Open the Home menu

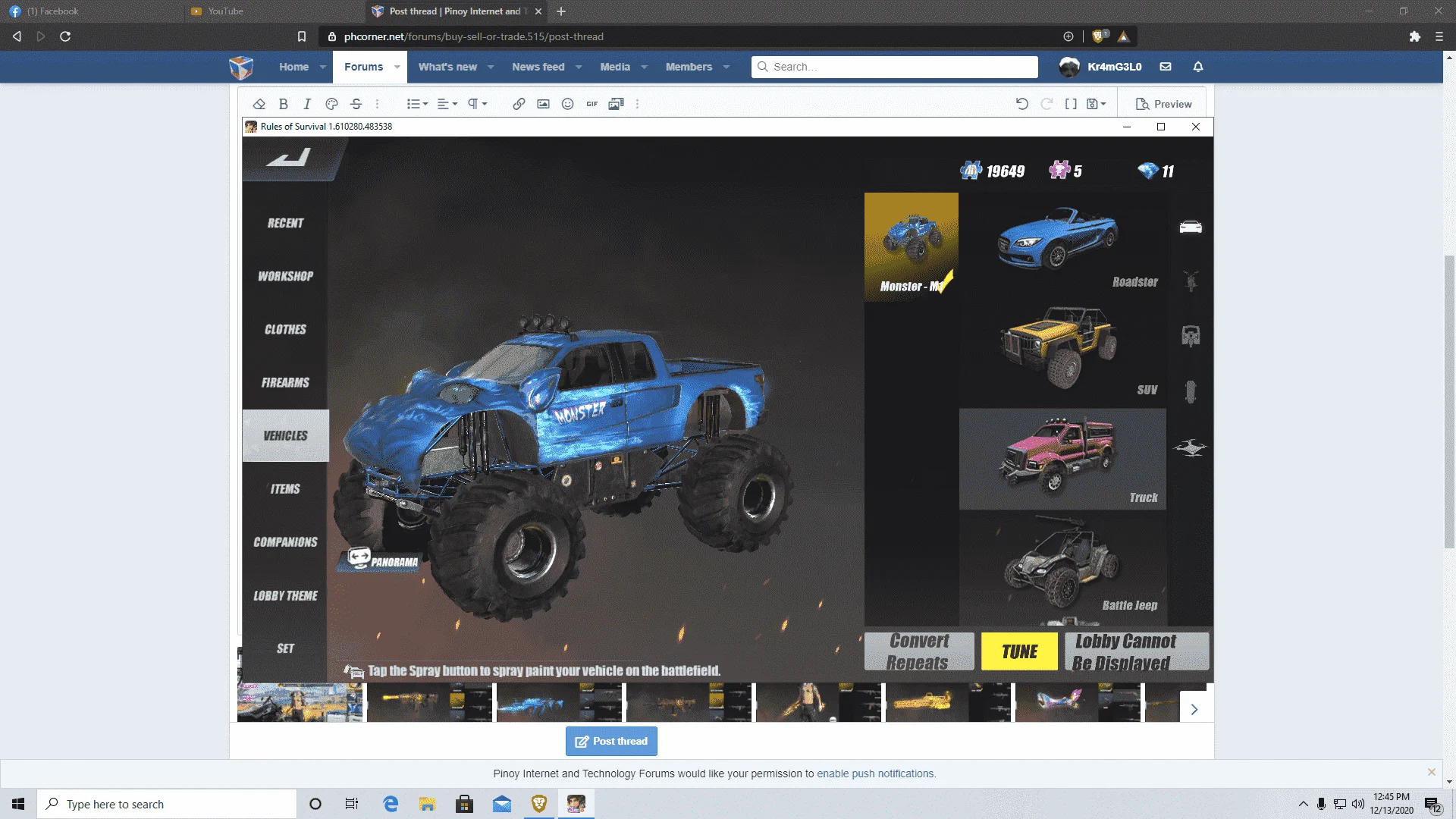[x=293, y=67]
